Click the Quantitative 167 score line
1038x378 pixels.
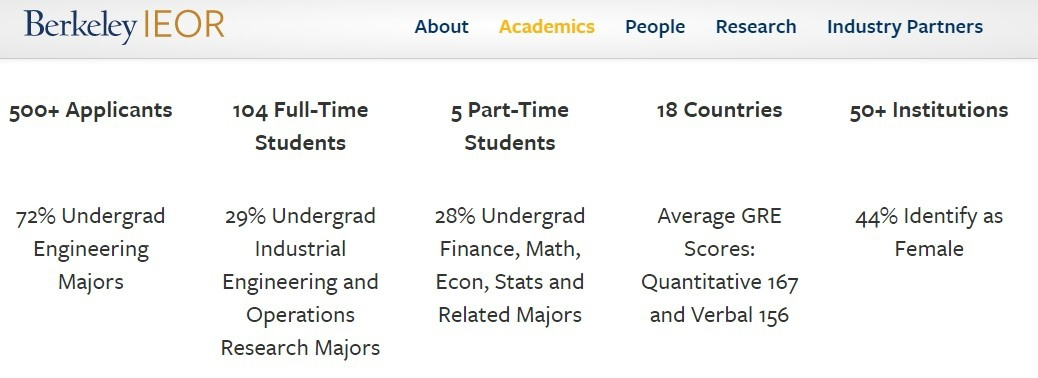pos(720,282)
